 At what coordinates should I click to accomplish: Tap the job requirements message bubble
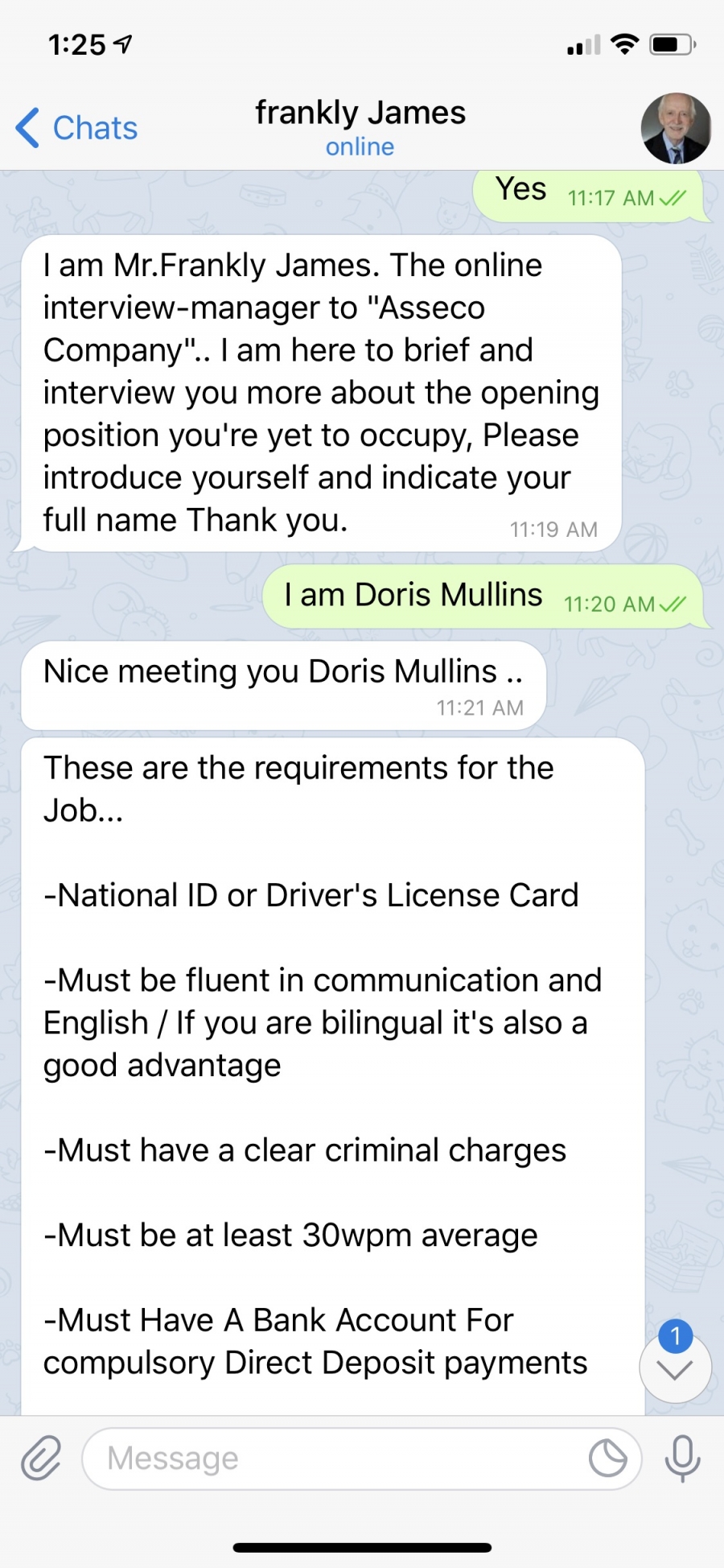pos(333,1076)
